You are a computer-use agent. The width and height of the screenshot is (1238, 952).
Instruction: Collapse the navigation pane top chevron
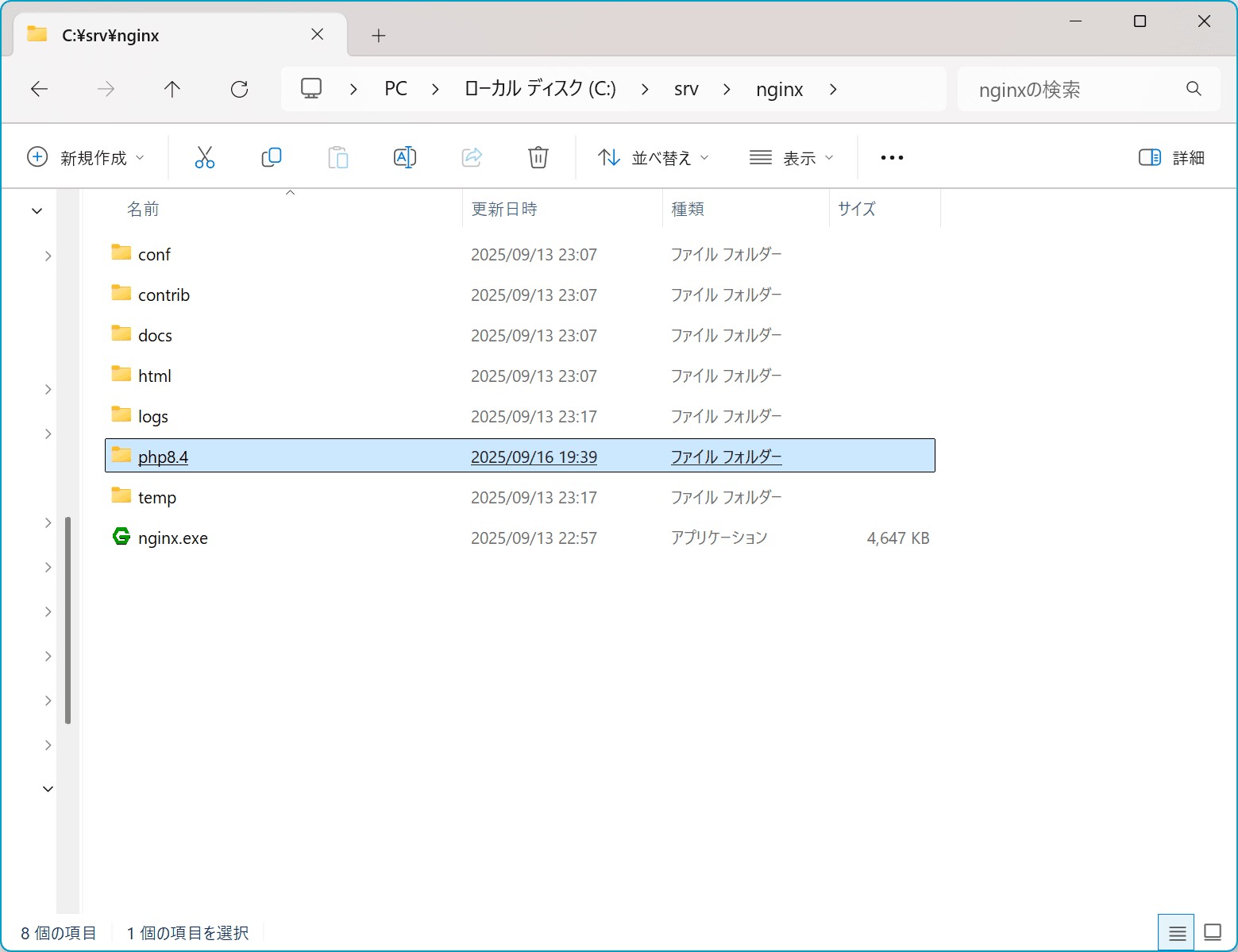37,210
